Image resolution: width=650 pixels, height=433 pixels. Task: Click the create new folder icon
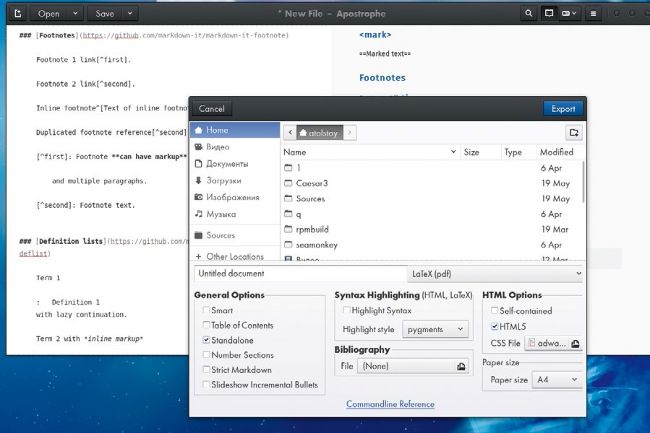coord(573,132)
